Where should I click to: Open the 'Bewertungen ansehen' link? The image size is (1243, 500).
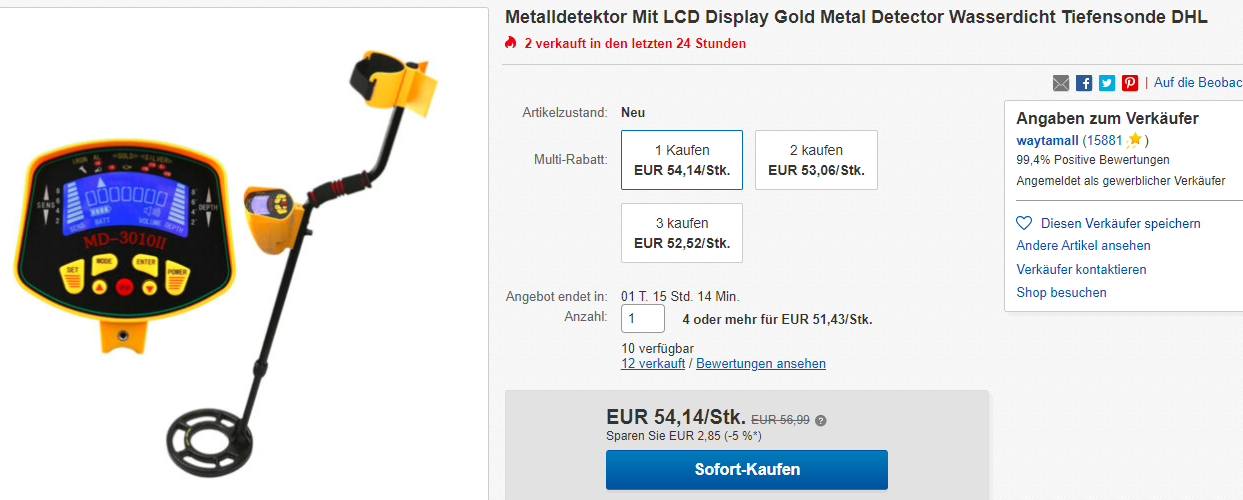pos(761,364)
